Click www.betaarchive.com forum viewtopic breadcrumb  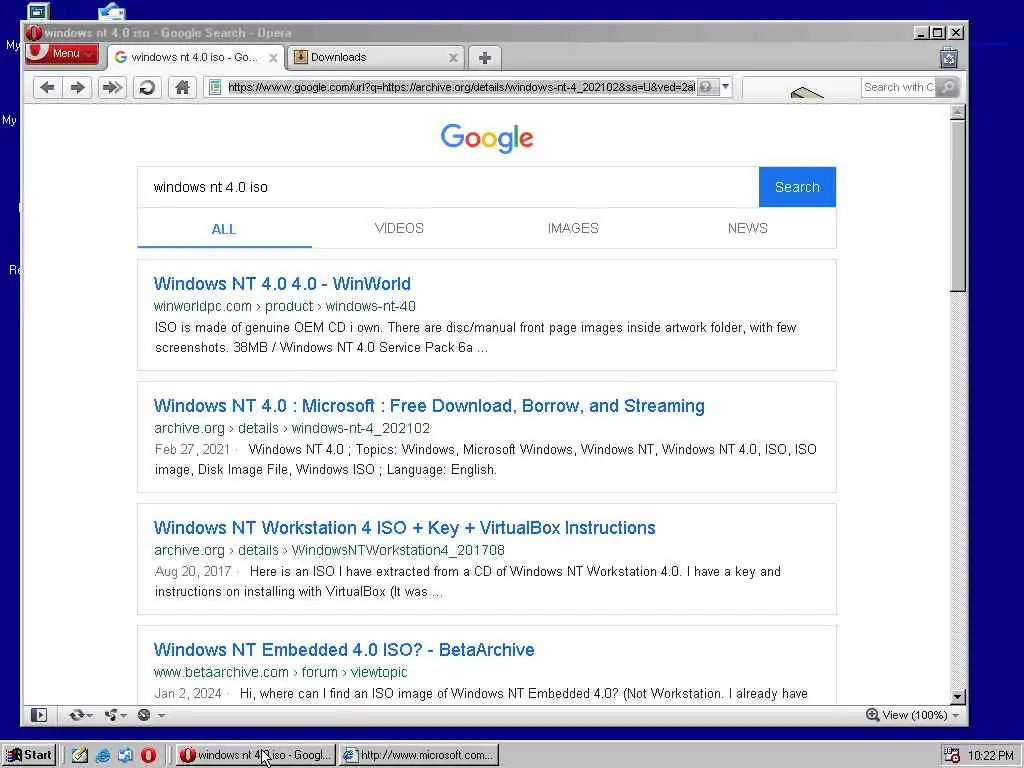pyautogui.click(x=280, y=673)
